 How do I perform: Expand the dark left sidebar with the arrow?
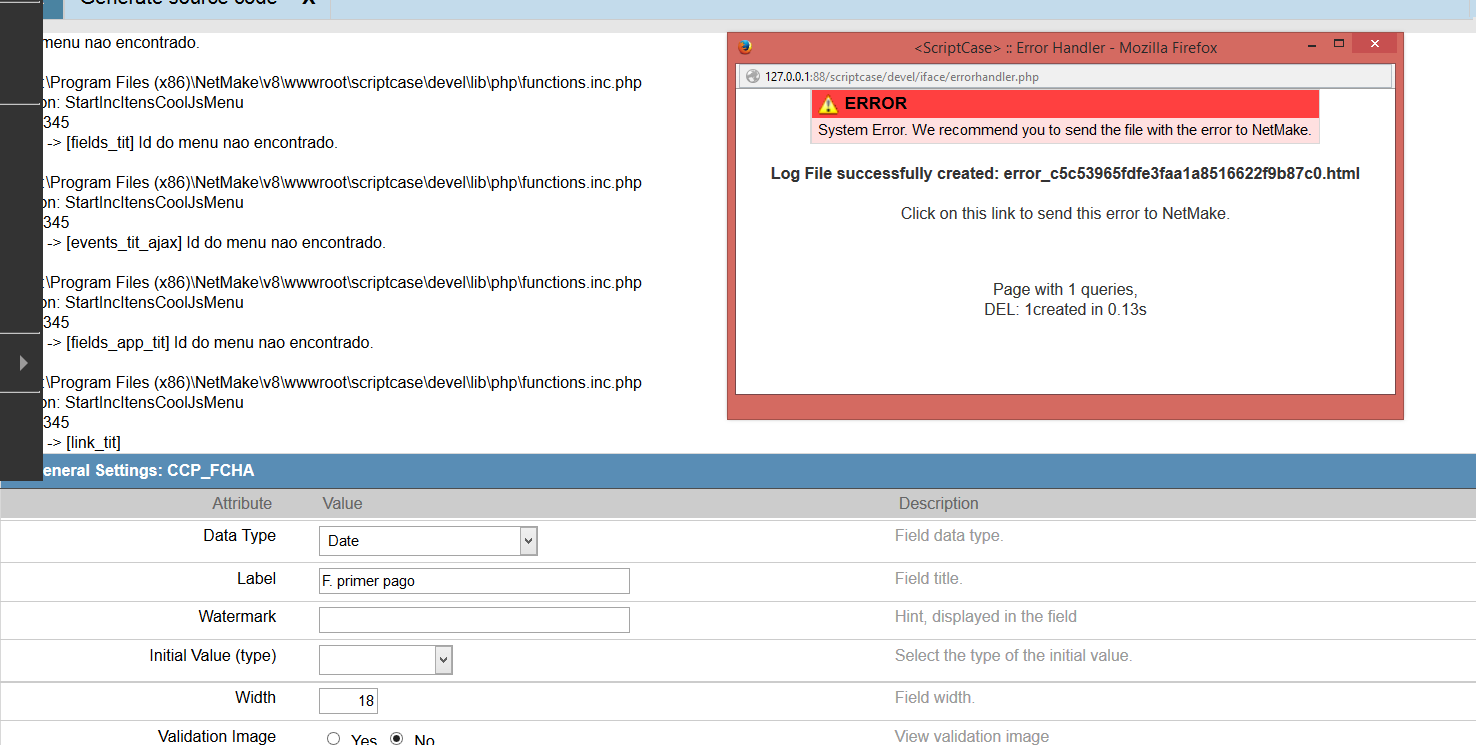24,363
